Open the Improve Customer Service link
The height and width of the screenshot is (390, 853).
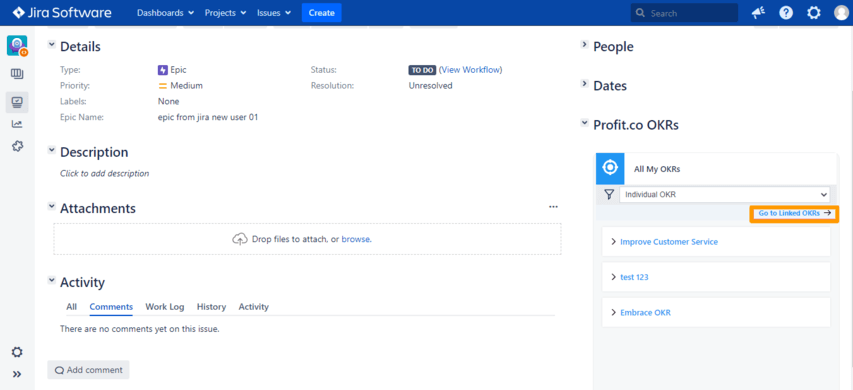click(669, 242)
